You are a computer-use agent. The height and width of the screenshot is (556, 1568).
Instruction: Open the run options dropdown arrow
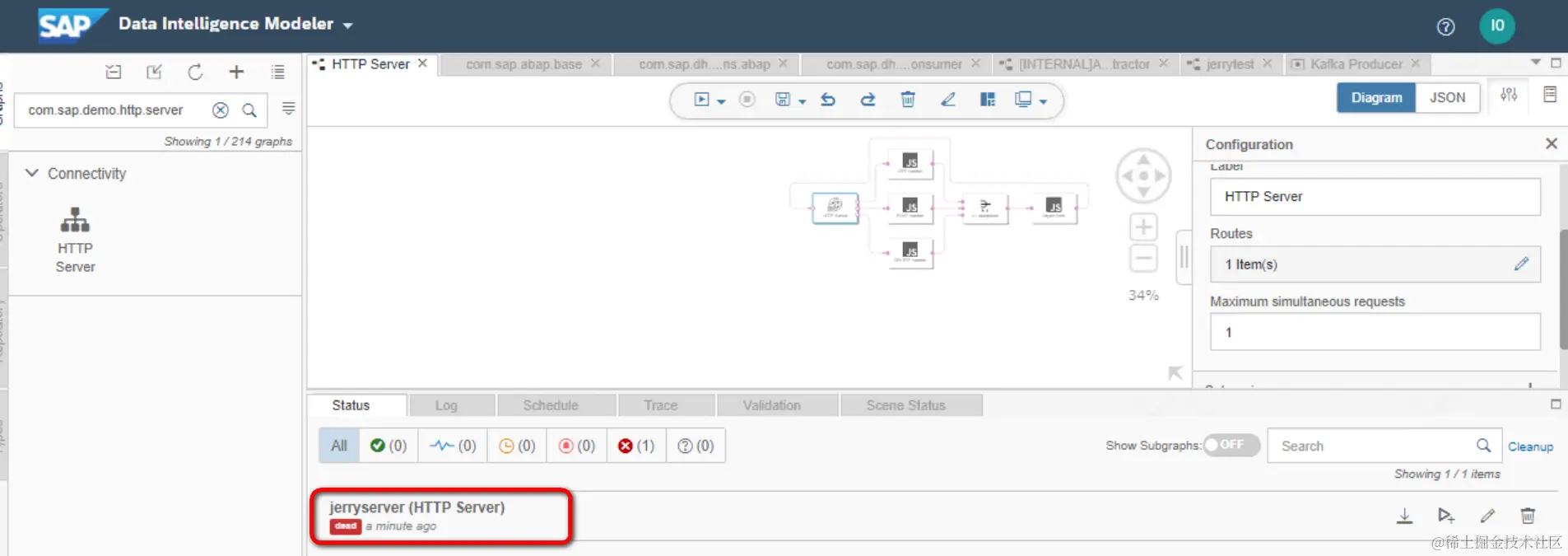[x=721, y=101]
